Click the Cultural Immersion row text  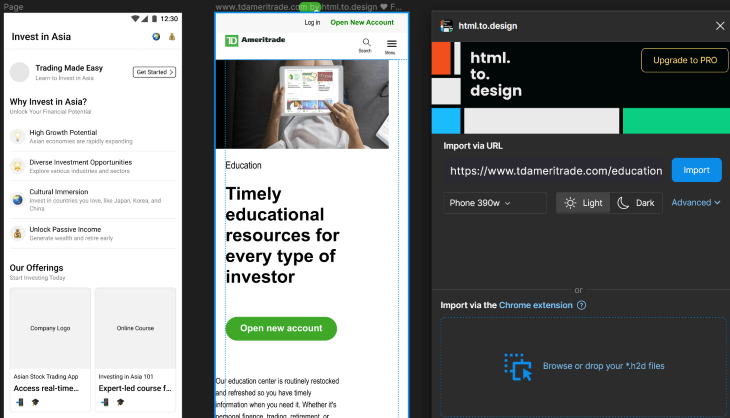coord(59,192)
